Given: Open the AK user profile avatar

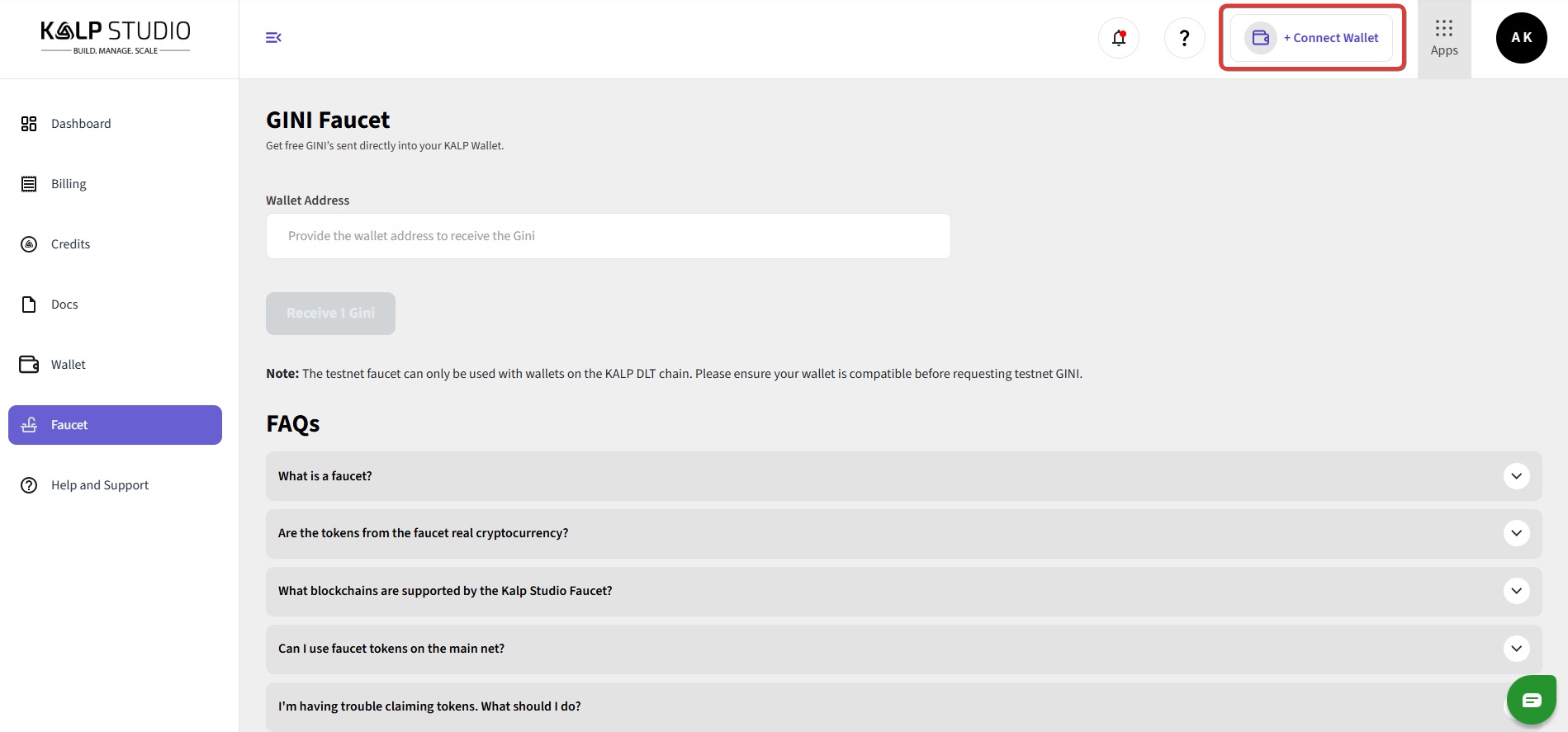Looking at the screenshot, I should (1521, 38).
